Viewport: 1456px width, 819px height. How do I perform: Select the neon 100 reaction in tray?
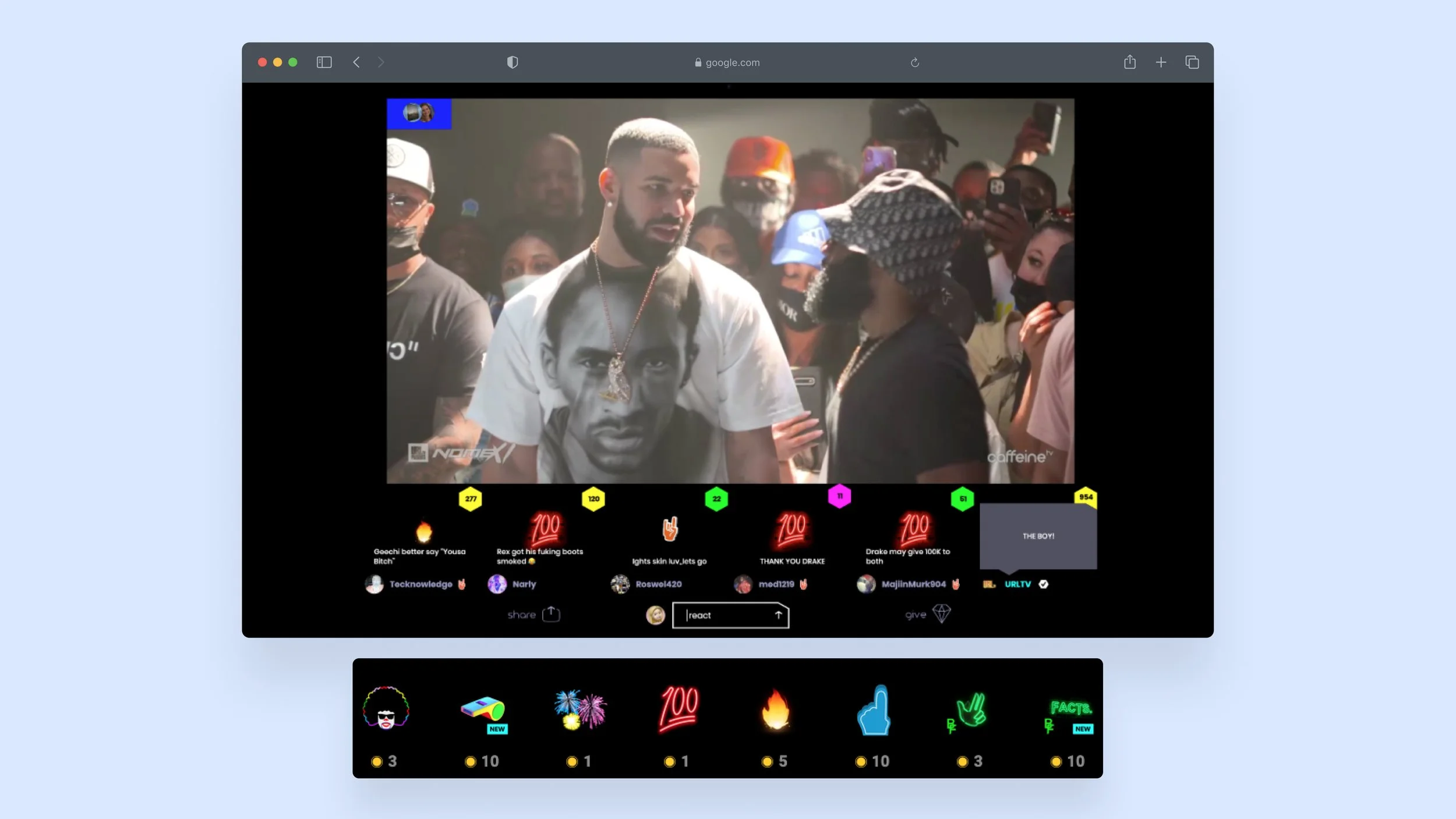[x=678, y=708]
